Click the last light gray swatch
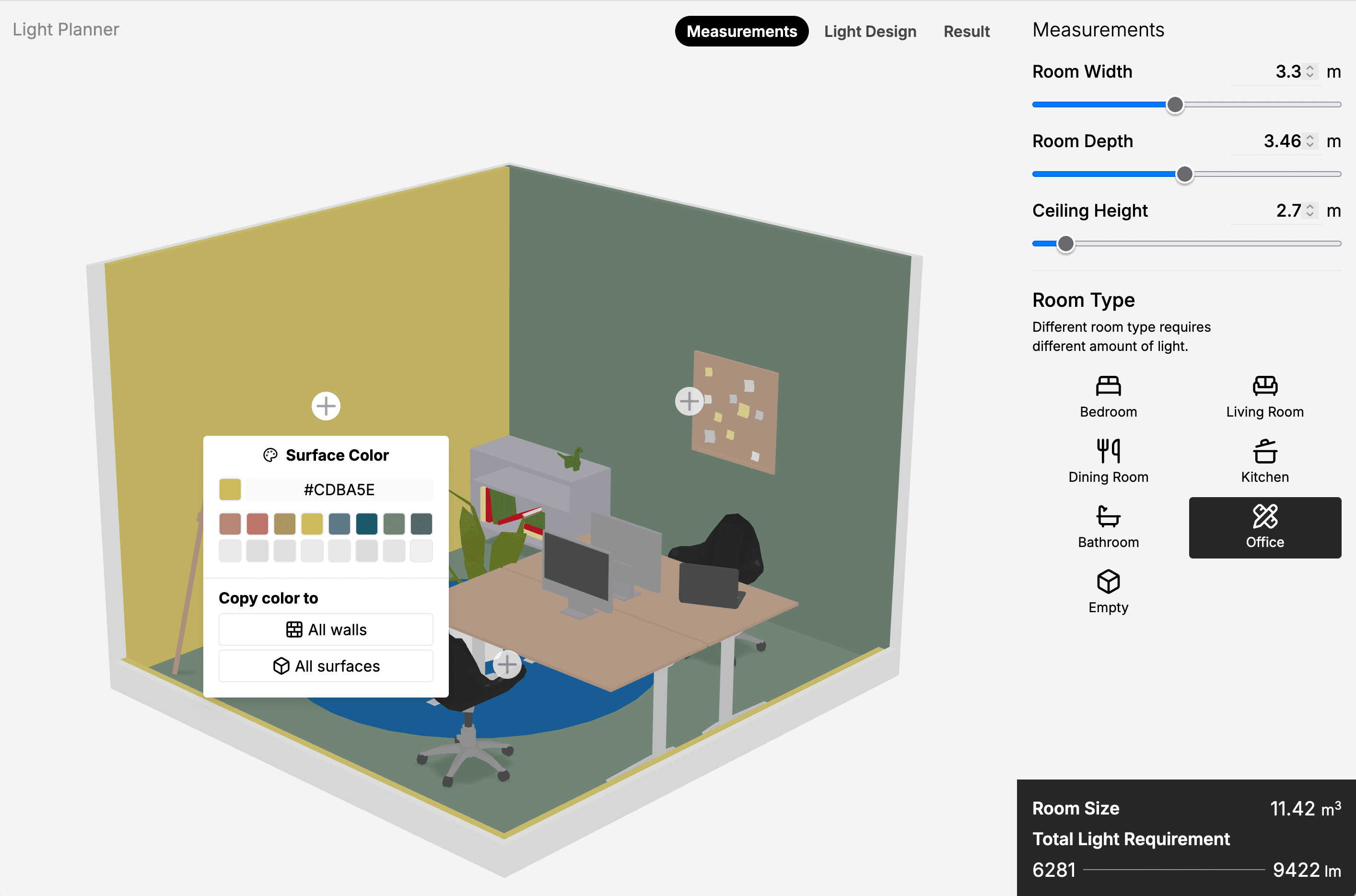Viewport: 1356px width, 896px height. 422,551
